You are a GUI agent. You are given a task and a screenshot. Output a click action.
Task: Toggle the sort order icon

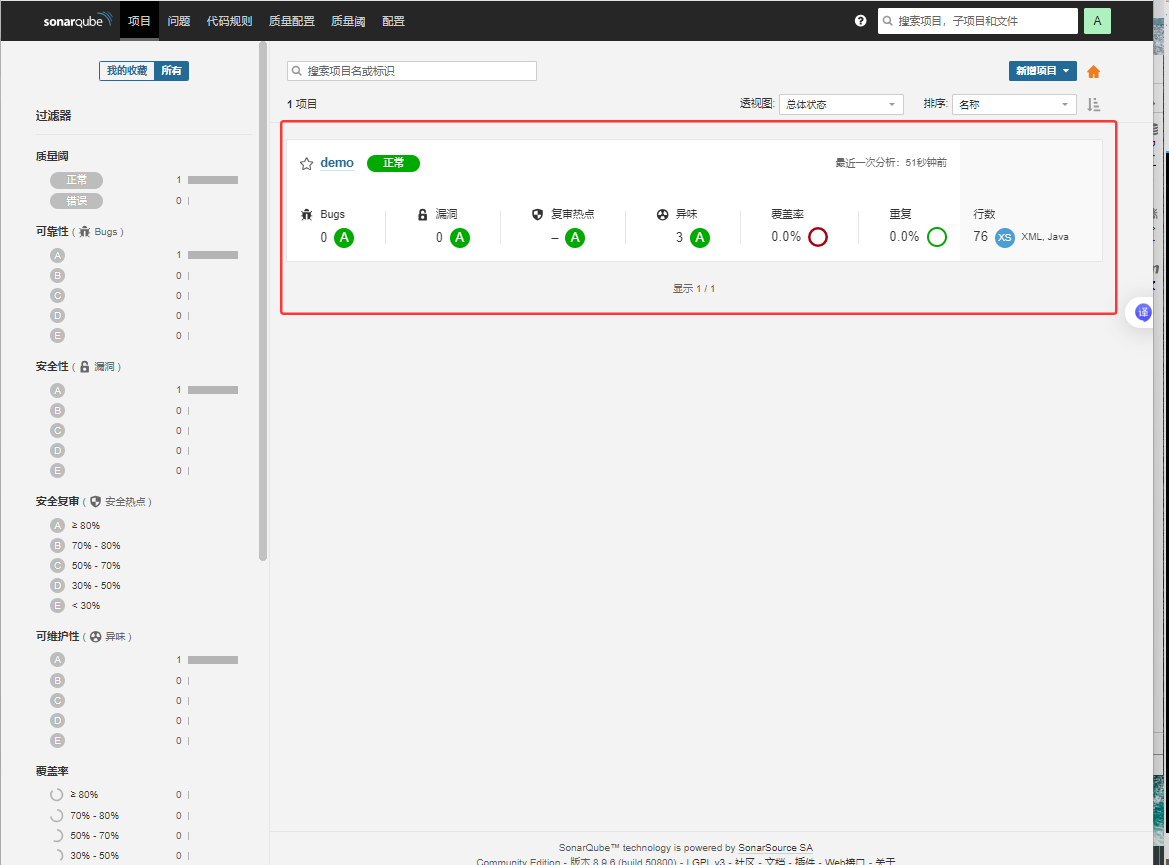point(1093,104)
